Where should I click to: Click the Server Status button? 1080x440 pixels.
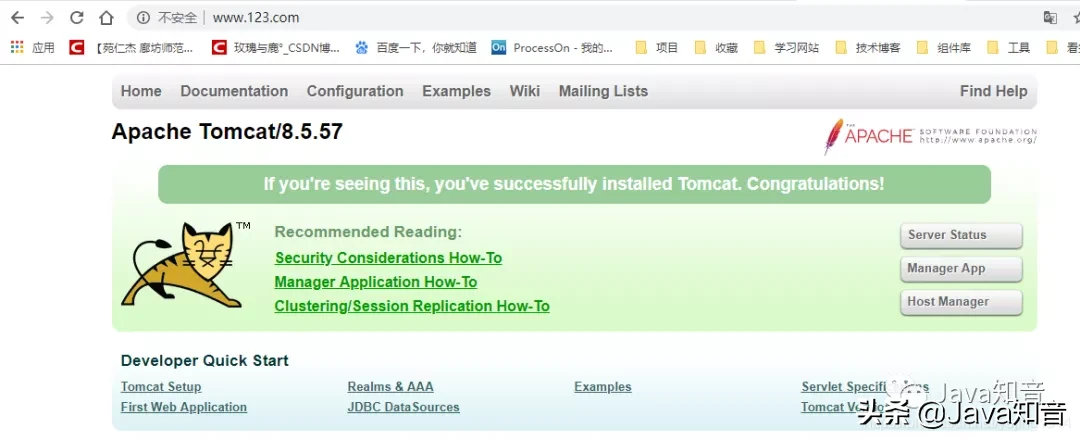click(961, 235)
